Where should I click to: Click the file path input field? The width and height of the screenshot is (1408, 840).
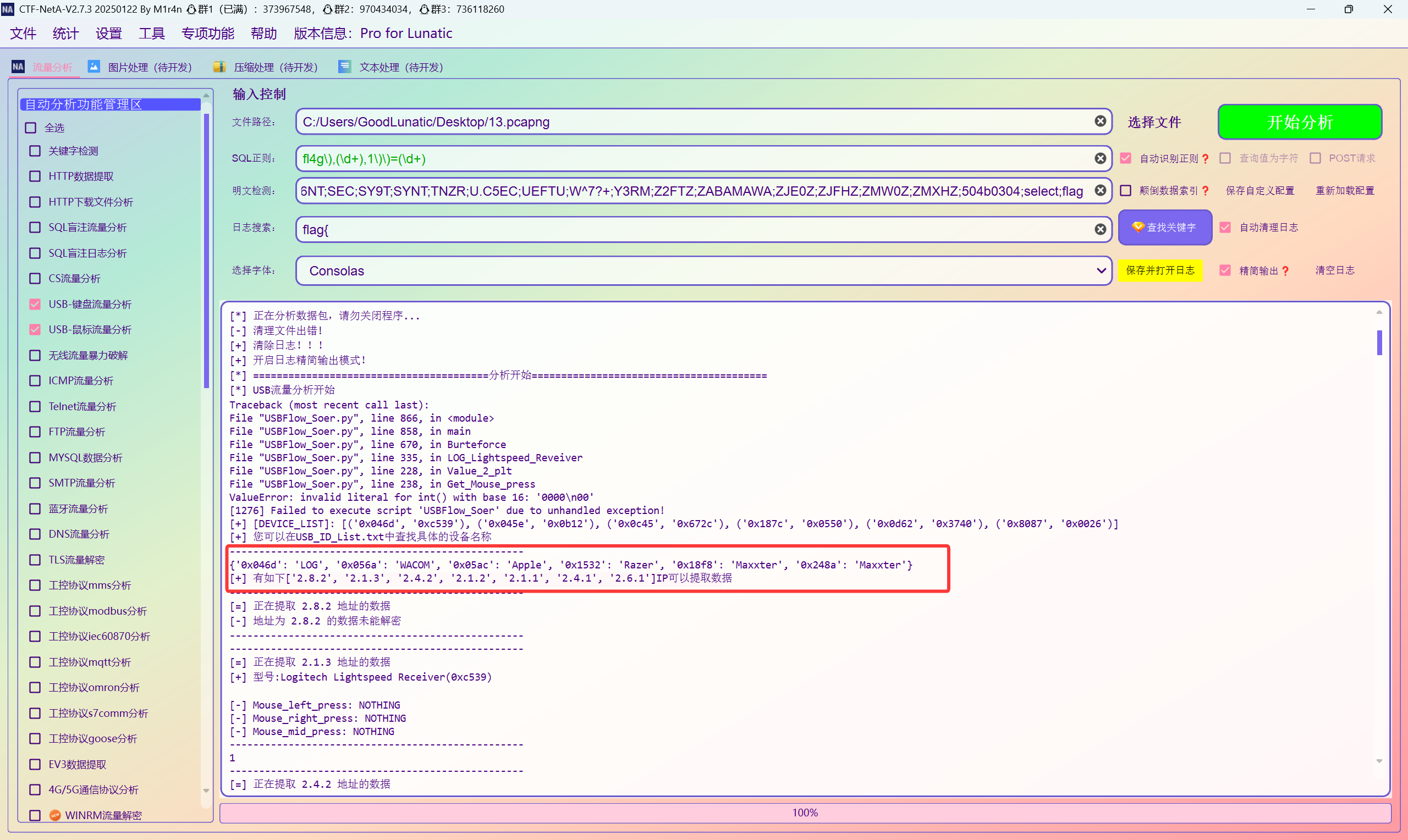point(703,121)
